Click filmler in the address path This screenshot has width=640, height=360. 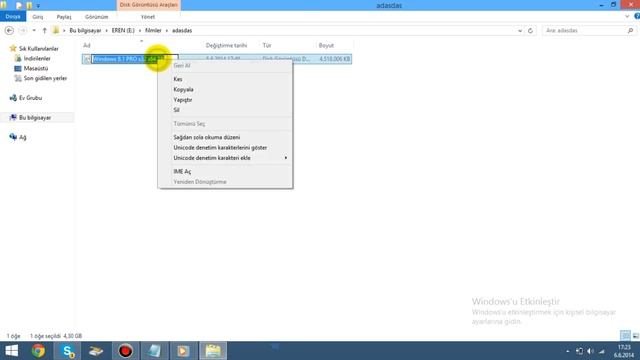click(x=153, y=31)
